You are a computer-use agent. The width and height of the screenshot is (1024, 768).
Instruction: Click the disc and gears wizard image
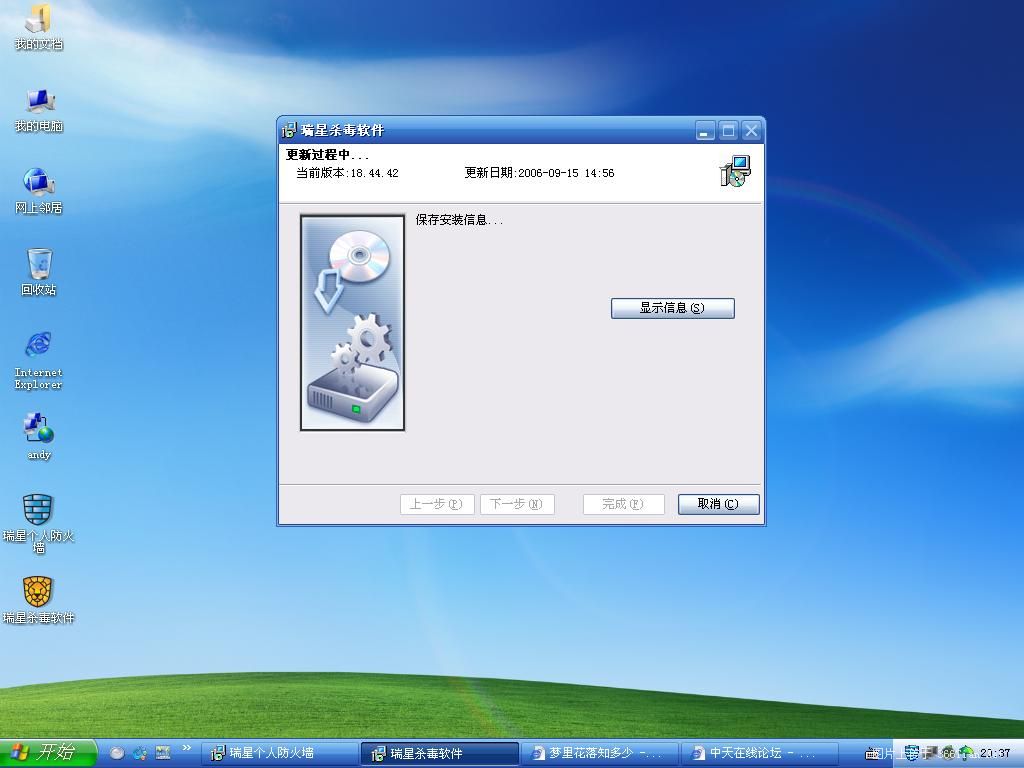click(x=353, y=323)
